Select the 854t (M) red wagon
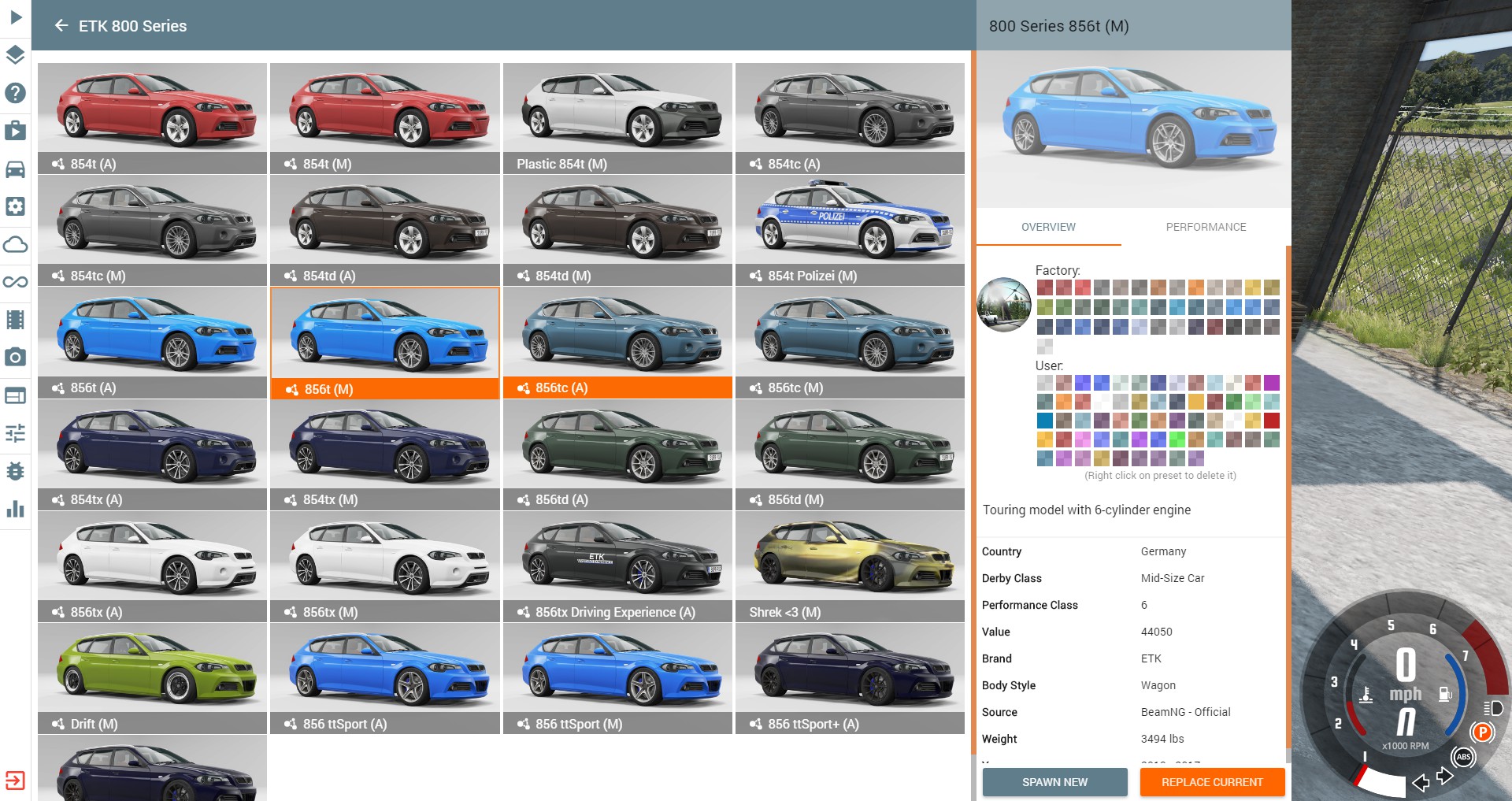This screenshot has width=1512, height=801. (385, 118)
